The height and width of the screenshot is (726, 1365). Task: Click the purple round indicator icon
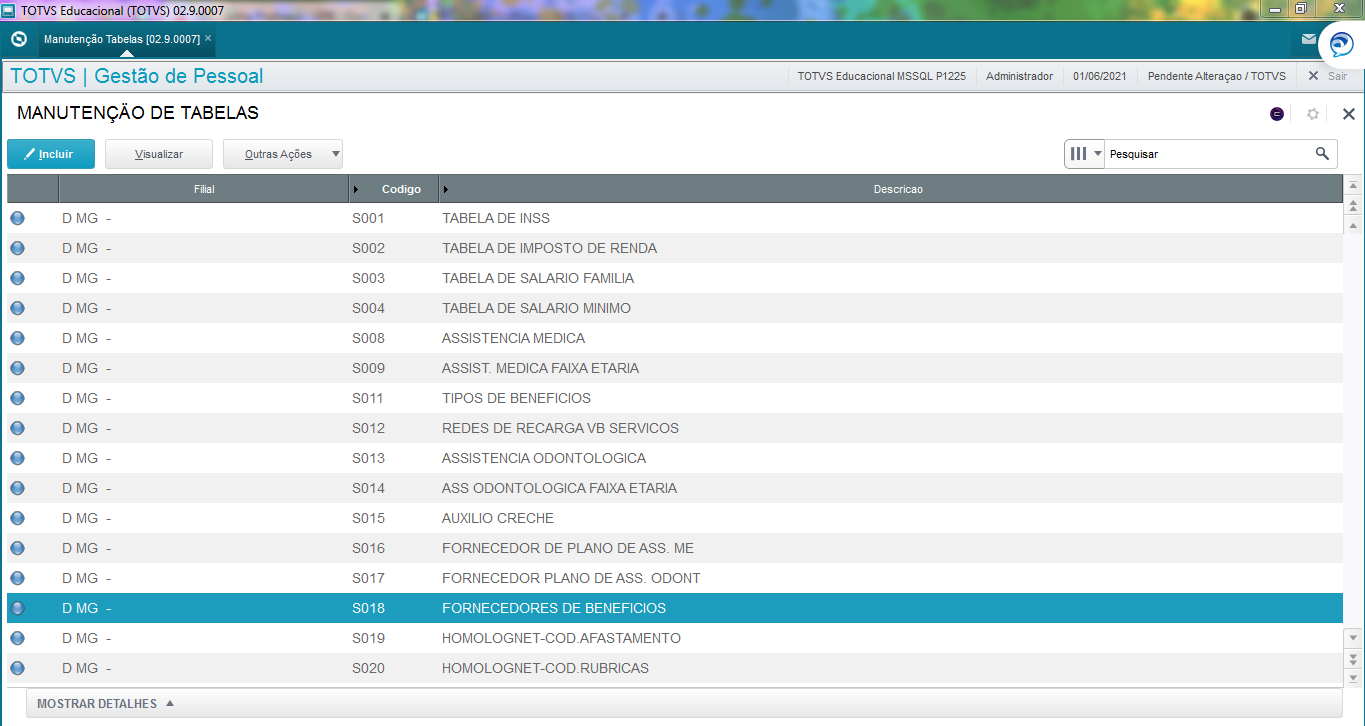tap(1277, 114)
